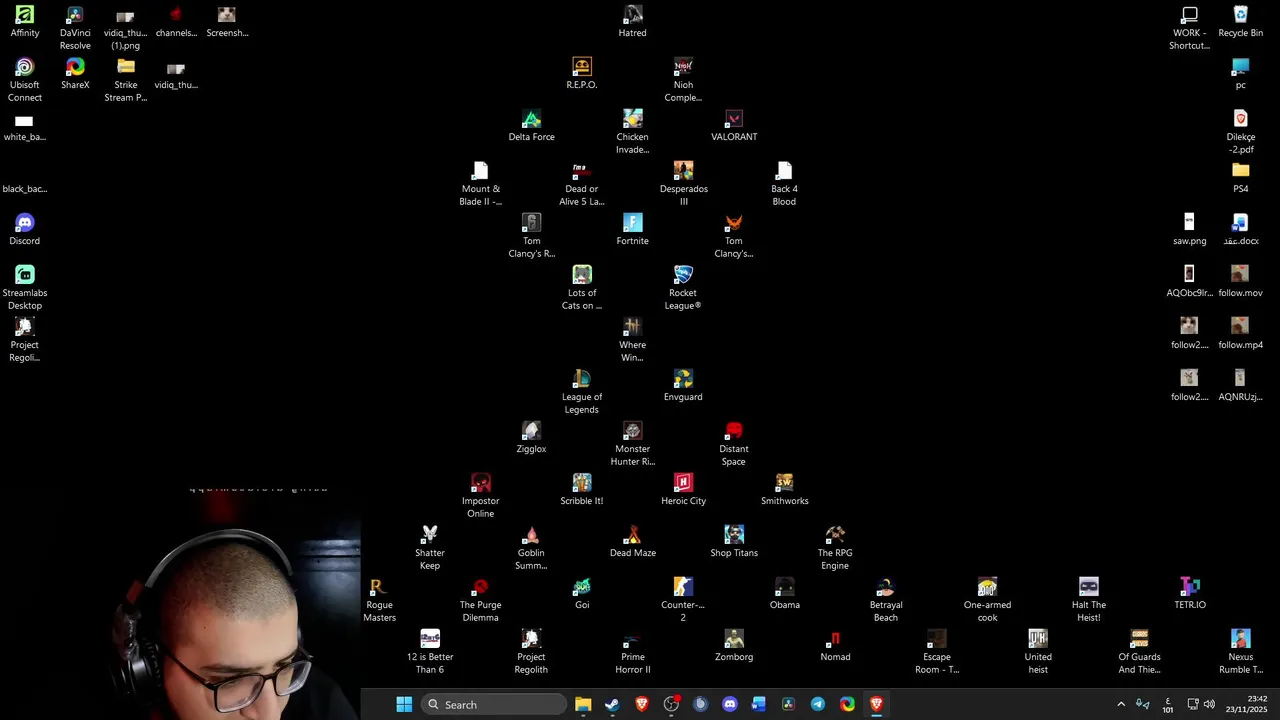Select the One-armed cook icon
Screen dimensions: 1280x720
(x=987, y=600)
